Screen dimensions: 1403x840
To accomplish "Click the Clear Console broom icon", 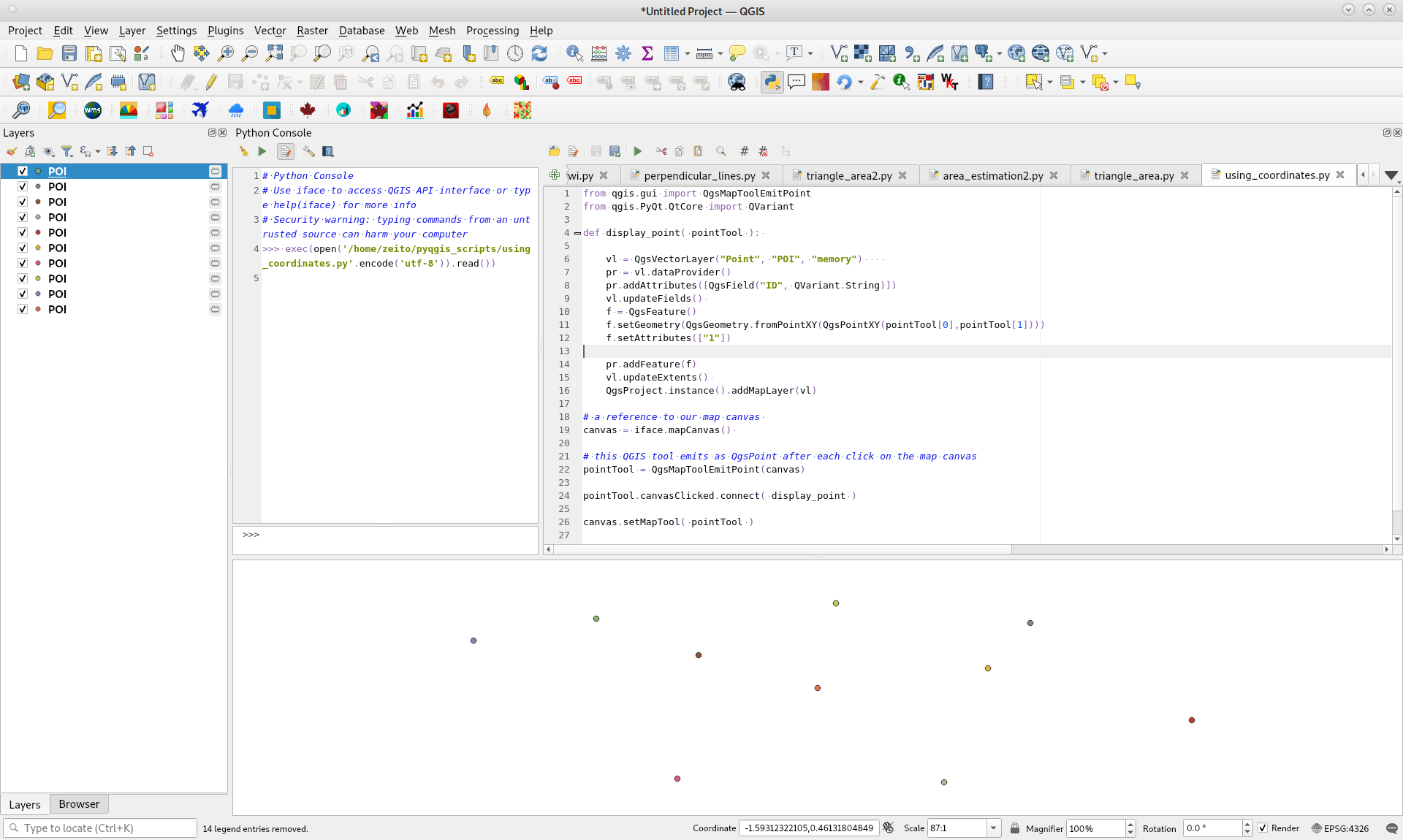I will tap(243, 151).
